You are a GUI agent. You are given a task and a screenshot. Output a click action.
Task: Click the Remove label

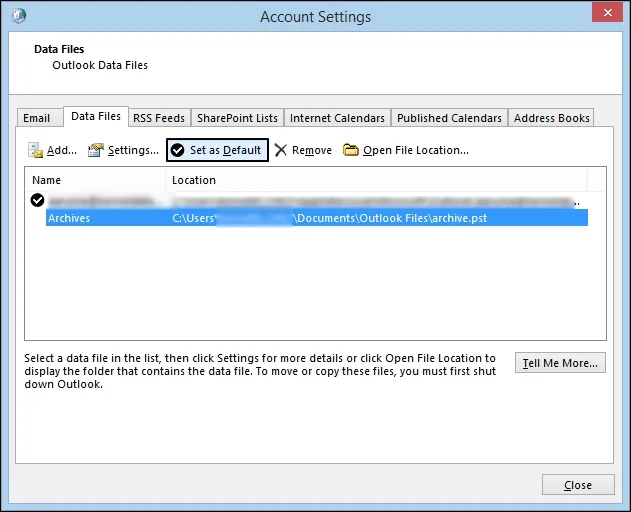click(312, 150)
